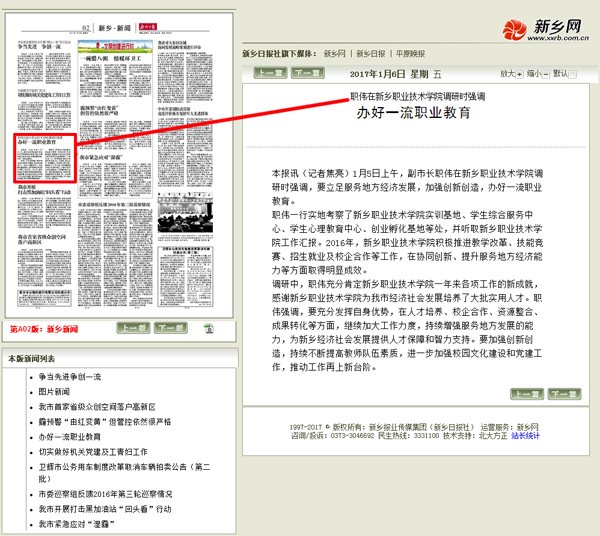The image size is (600, 536).
Task: Click top 下一篇 next article button
Action: point(302,74)
